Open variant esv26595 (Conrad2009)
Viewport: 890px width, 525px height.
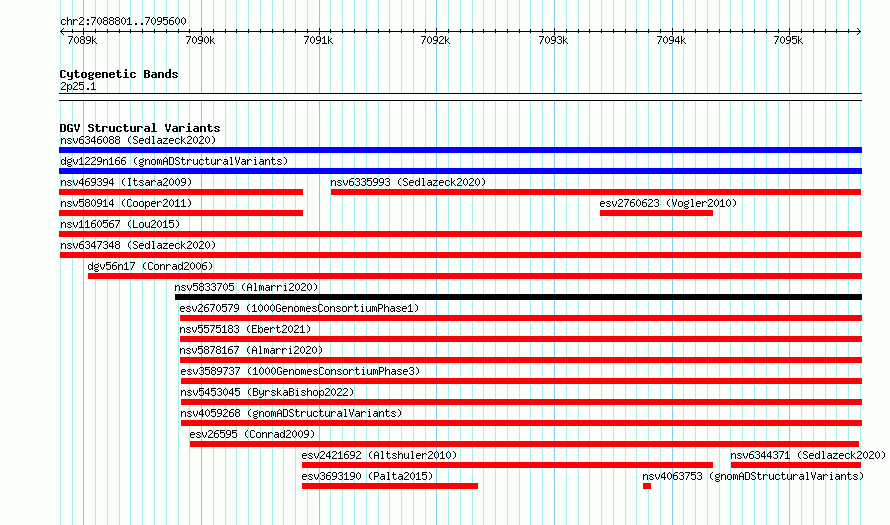[x=252, y=434]
